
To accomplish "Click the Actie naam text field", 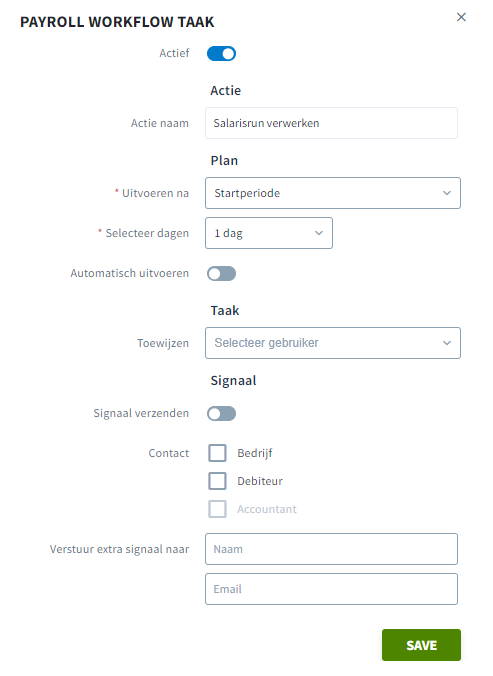I will click(x=331, y=123).
